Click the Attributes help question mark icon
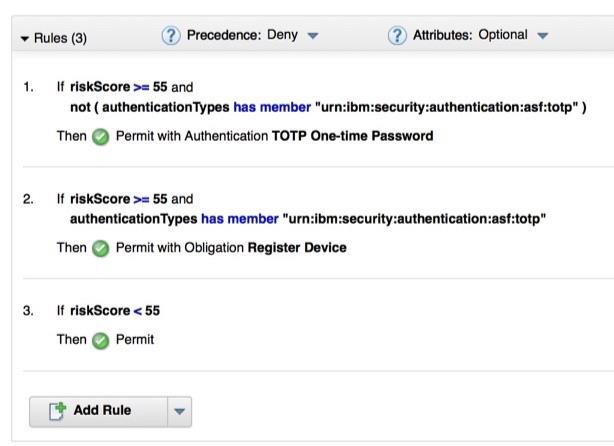614x446 pixels. click(x=398, y=36)
